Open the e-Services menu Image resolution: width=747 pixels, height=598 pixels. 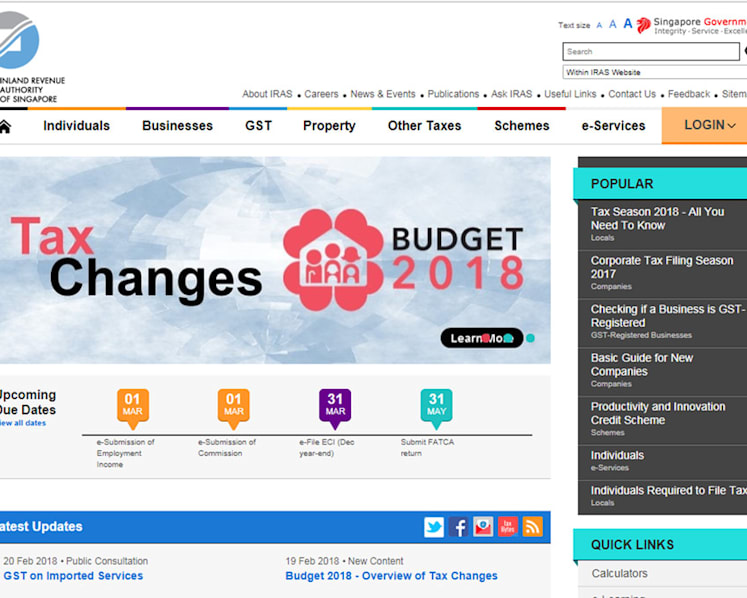pyautogui.click(x=613, y=126)
